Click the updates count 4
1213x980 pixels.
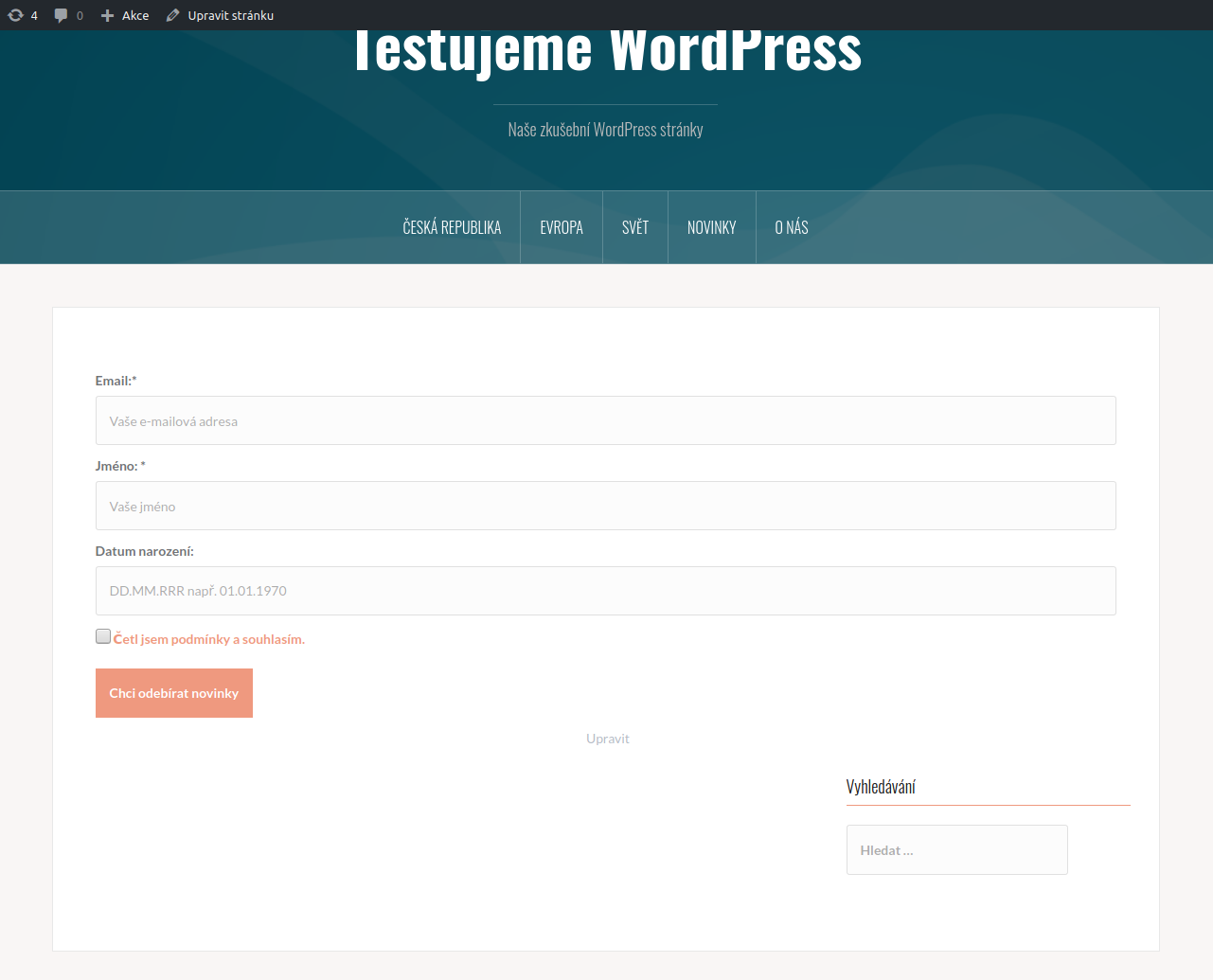click(34, 15)
